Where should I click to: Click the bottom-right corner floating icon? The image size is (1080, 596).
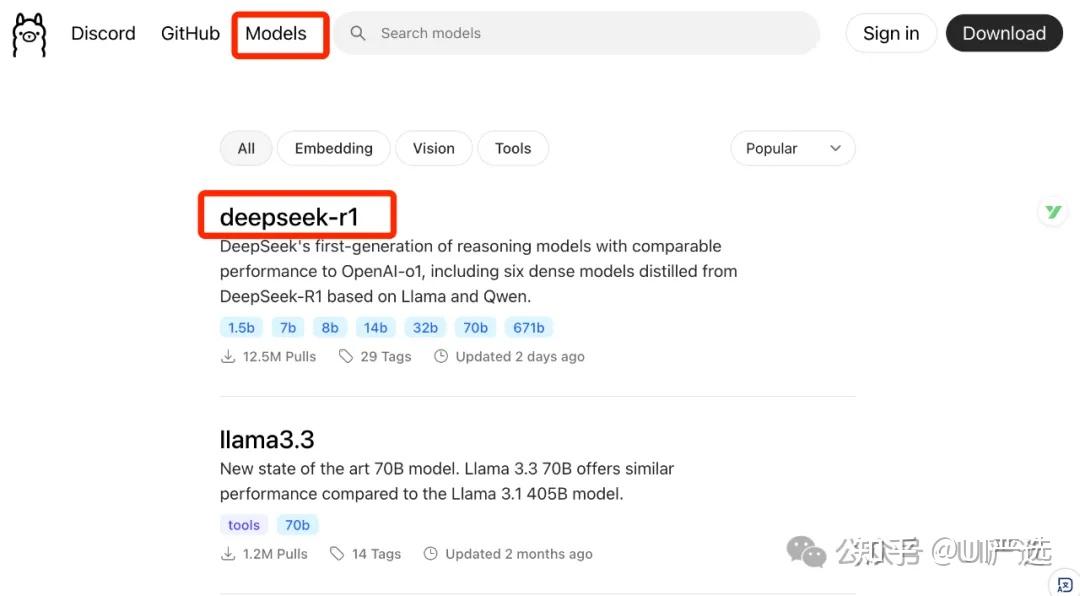click(1064, 583)
